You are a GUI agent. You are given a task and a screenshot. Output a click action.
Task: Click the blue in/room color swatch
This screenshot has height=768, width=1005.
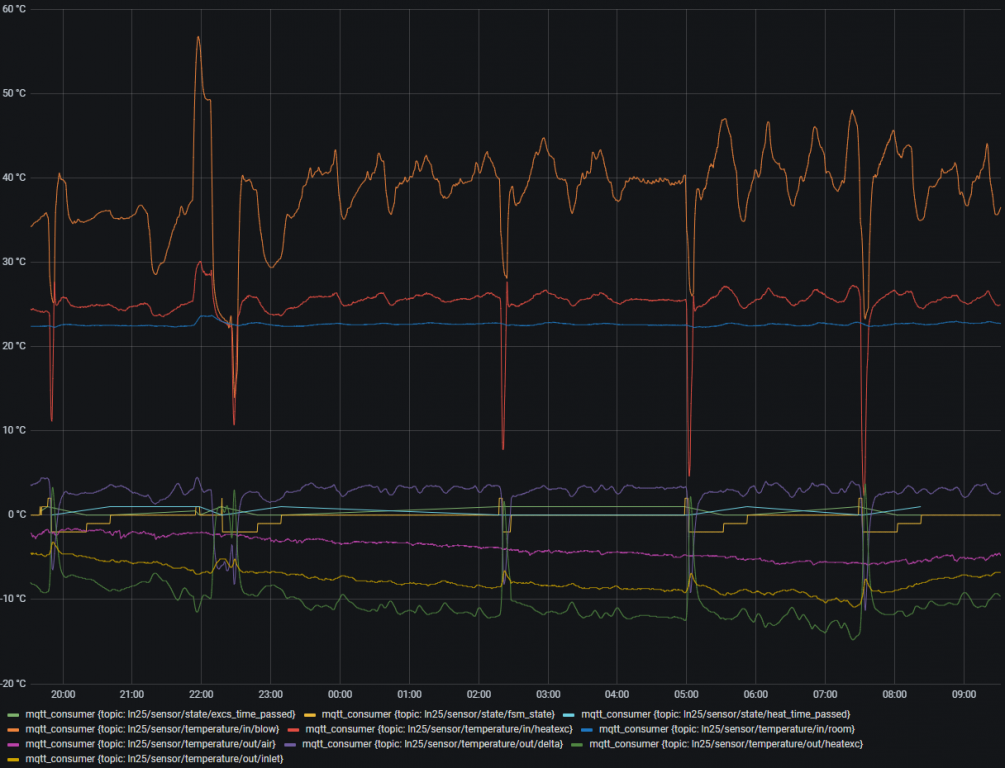pos(586,730)
